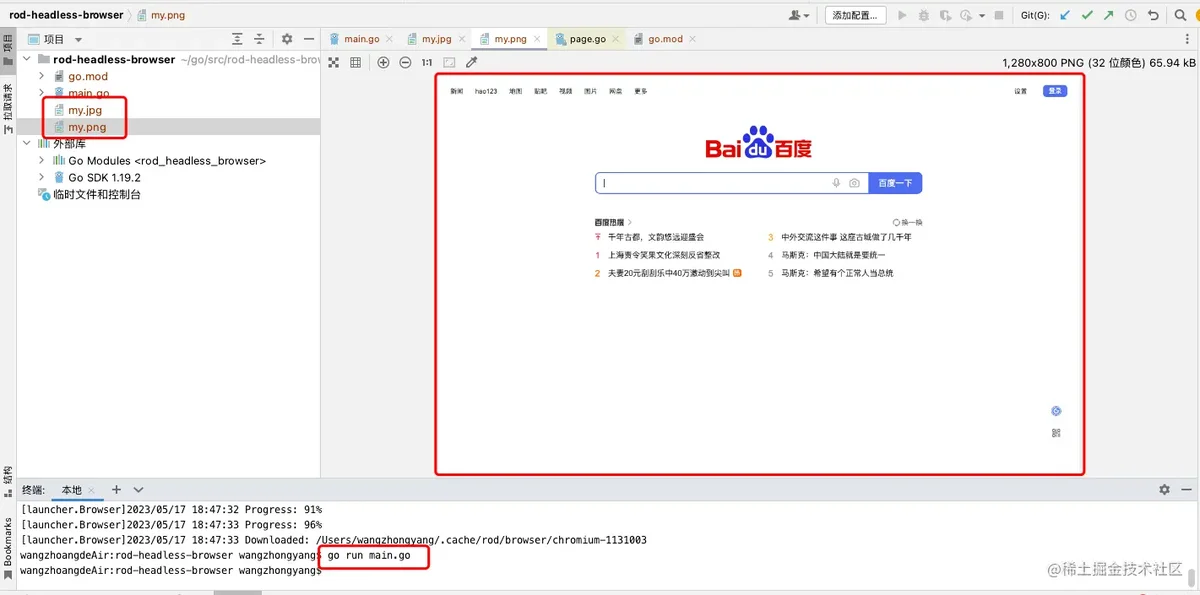Close the go.mod editor tab
Viewport: 1200px width, 595px height.
point(693,39)
